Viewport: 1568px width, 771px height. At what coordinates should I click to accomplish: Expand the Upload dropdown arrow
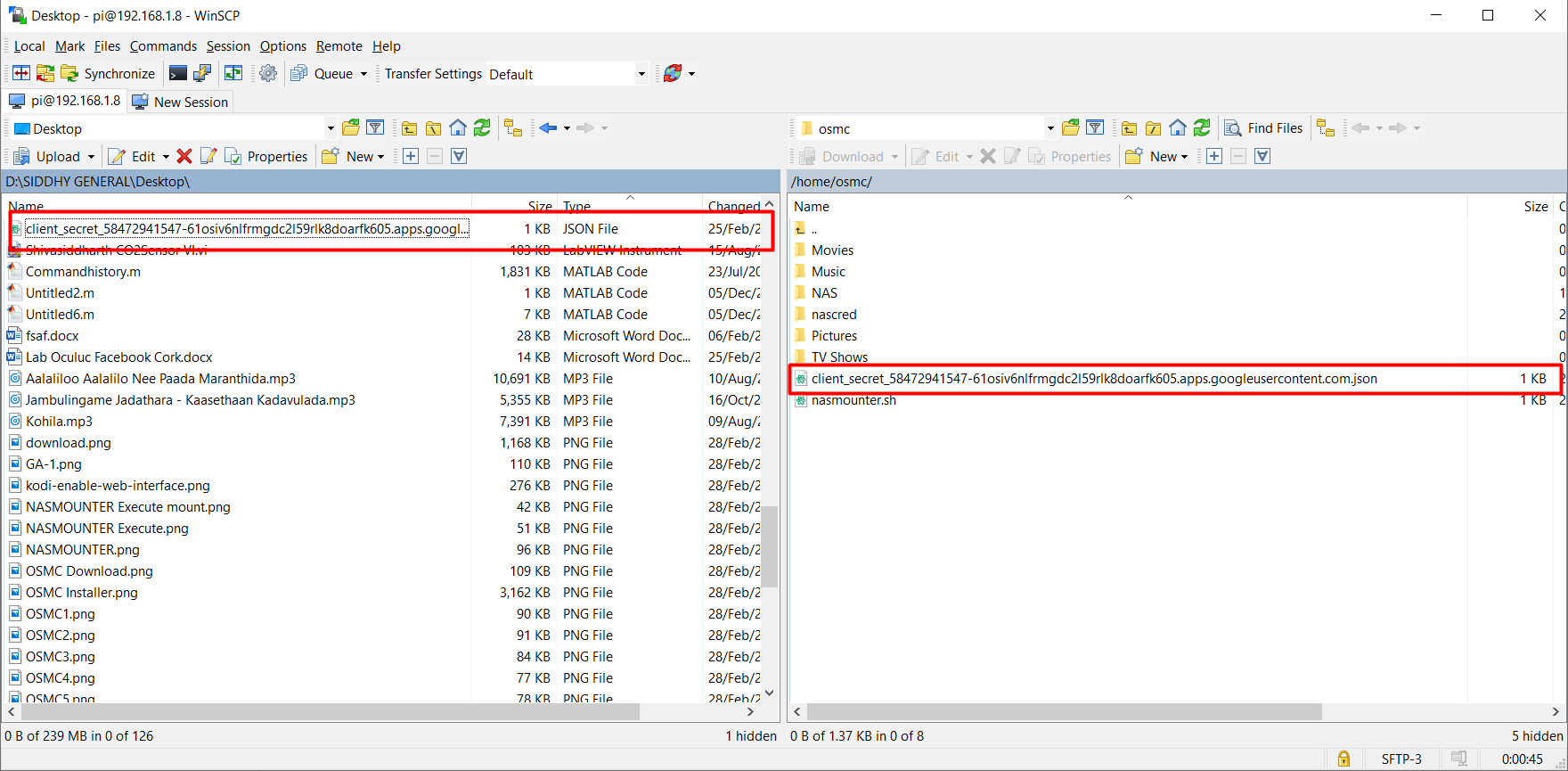click(x=91, y=157)
